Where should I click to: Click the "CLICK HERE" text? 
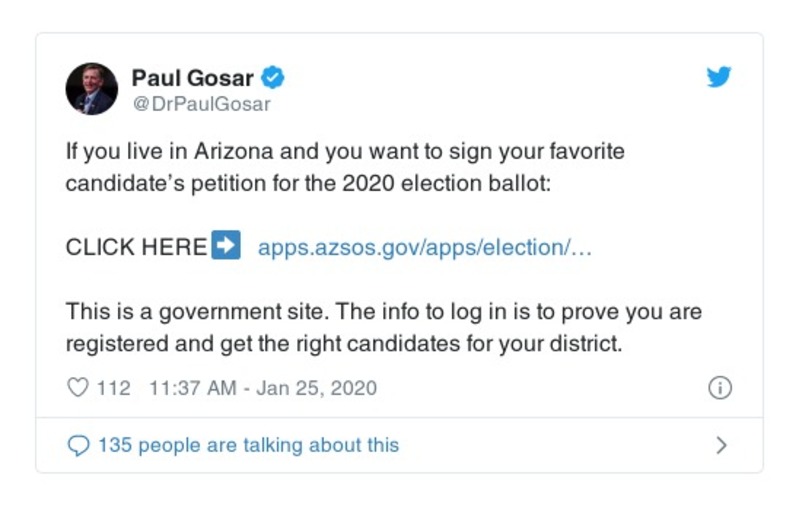pos(136,247)
